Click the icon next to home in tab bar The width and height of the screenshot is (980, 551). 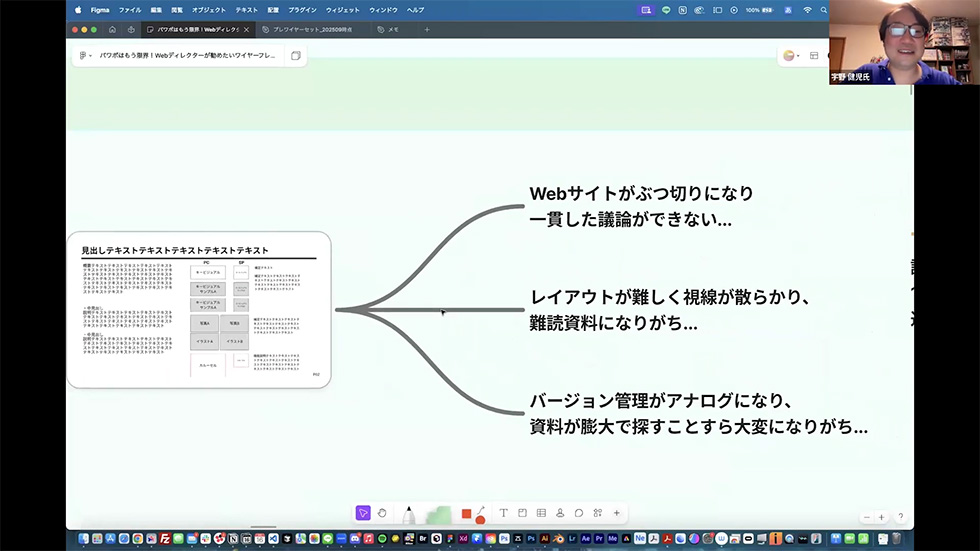(131, 29)
